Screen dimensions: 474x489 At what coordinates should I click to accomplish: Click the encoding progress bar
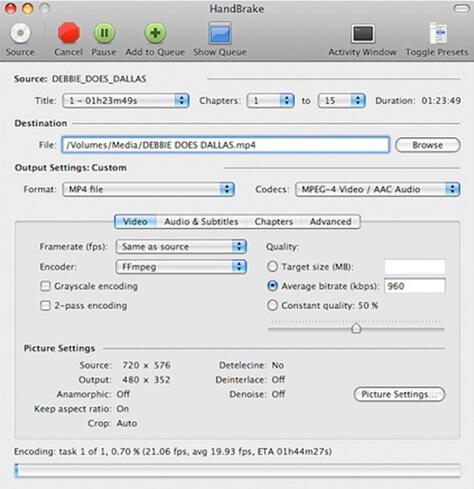(238, 471)
